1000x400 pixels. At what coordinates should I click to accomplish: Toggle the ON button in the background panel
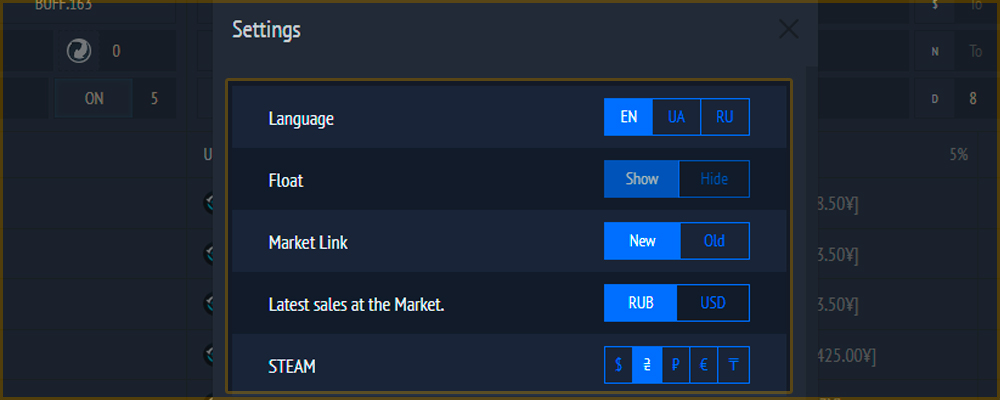(x=94, y=98)
